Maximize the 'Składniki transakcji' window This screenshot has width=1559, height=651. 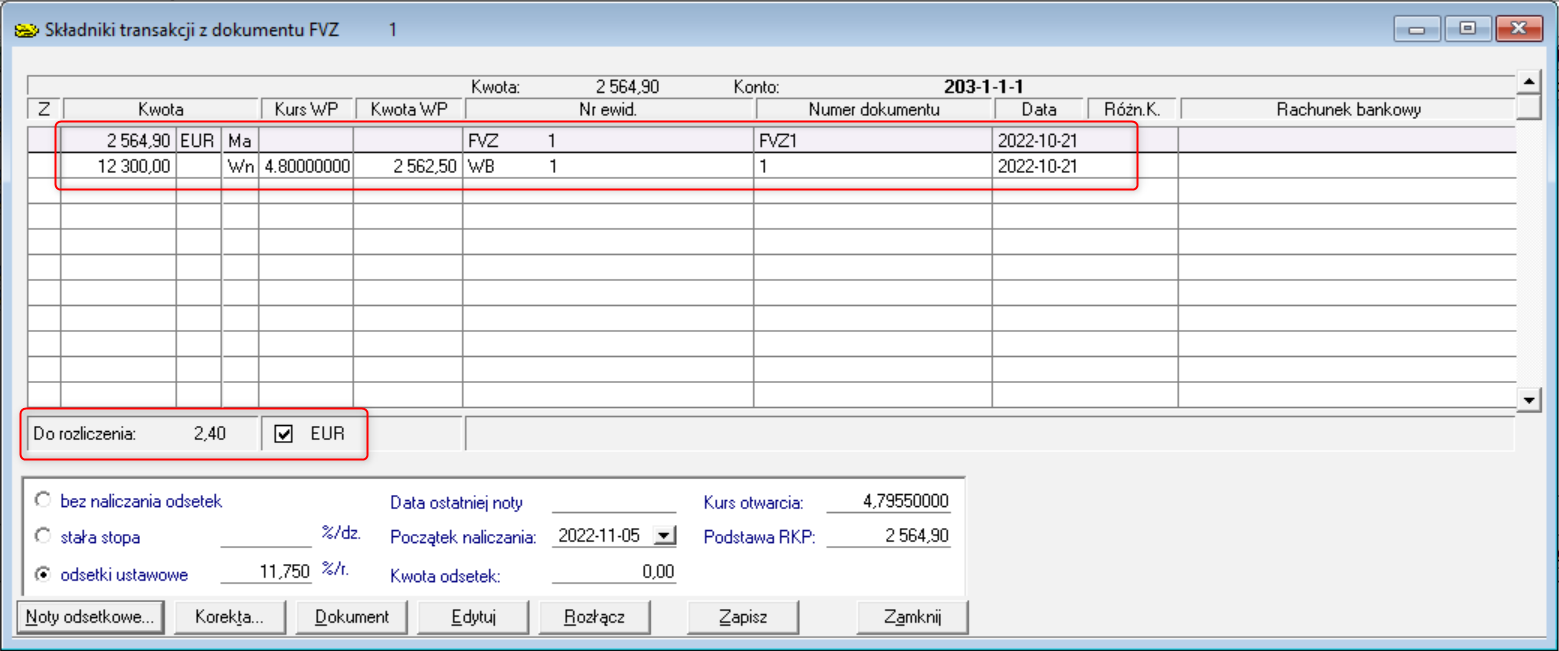(1467, 29)
